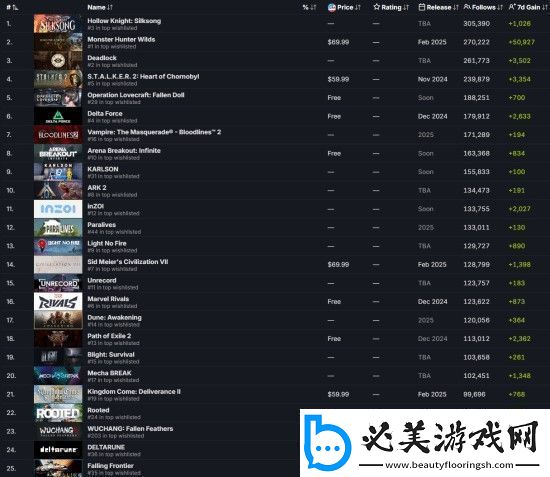Viewport: 550px width, 477px height.
Task: Open Marvel Rivals title link
Action: (x=108, y=299)
